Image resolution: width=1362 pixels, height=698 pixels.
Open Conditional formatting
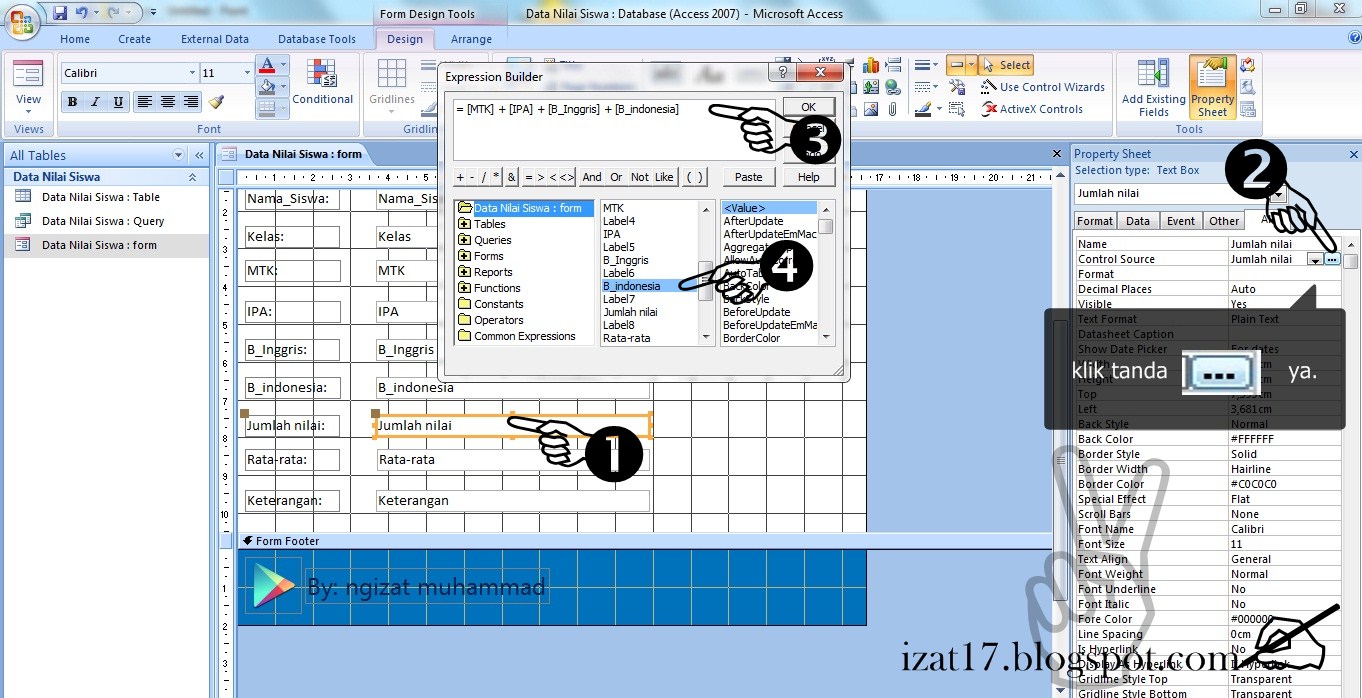[x=322, y=82]
